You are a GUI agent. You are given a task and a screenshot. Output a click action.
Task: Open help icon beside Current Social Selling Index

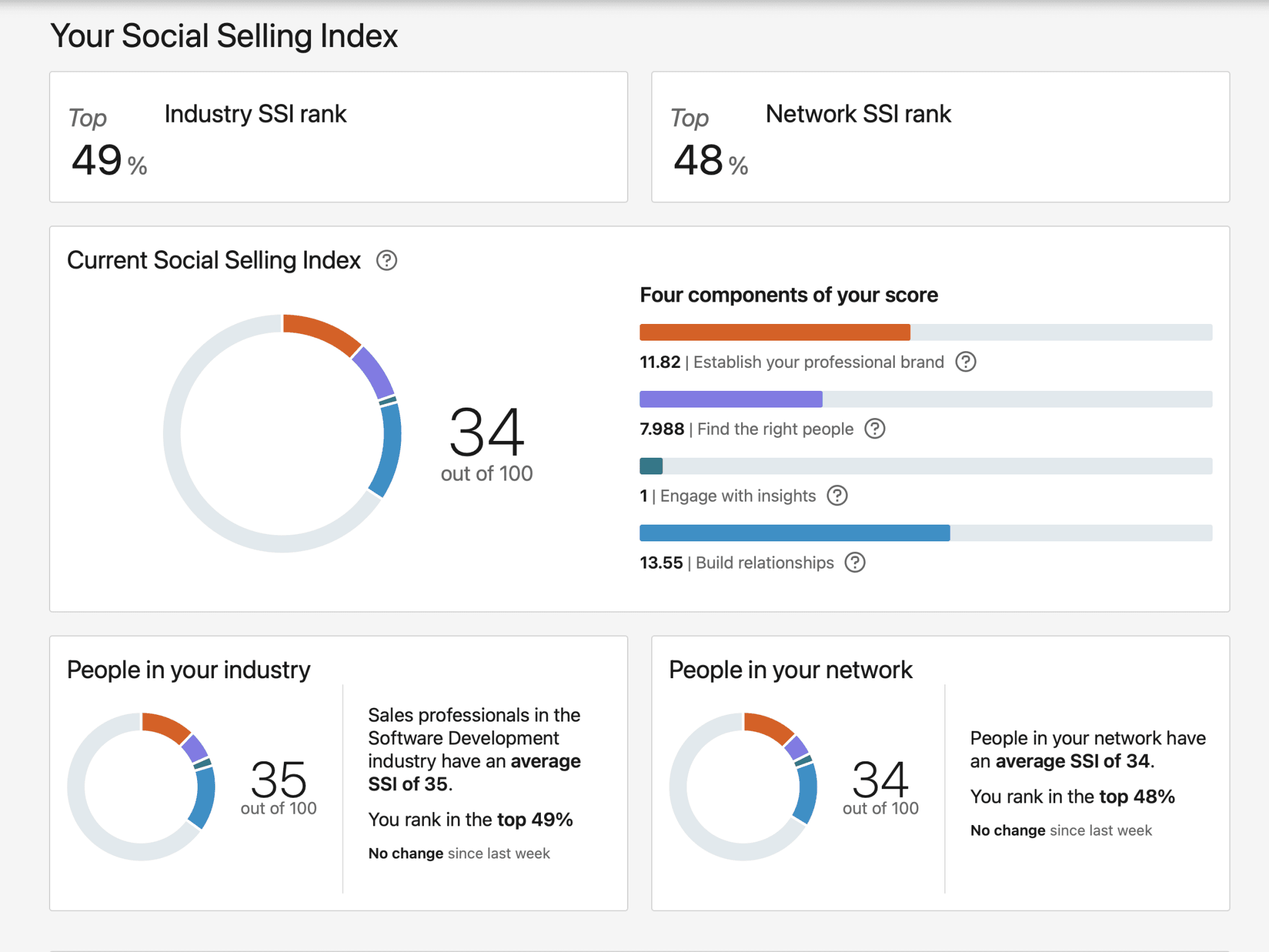pyautogui.click(x=387, y=261)
